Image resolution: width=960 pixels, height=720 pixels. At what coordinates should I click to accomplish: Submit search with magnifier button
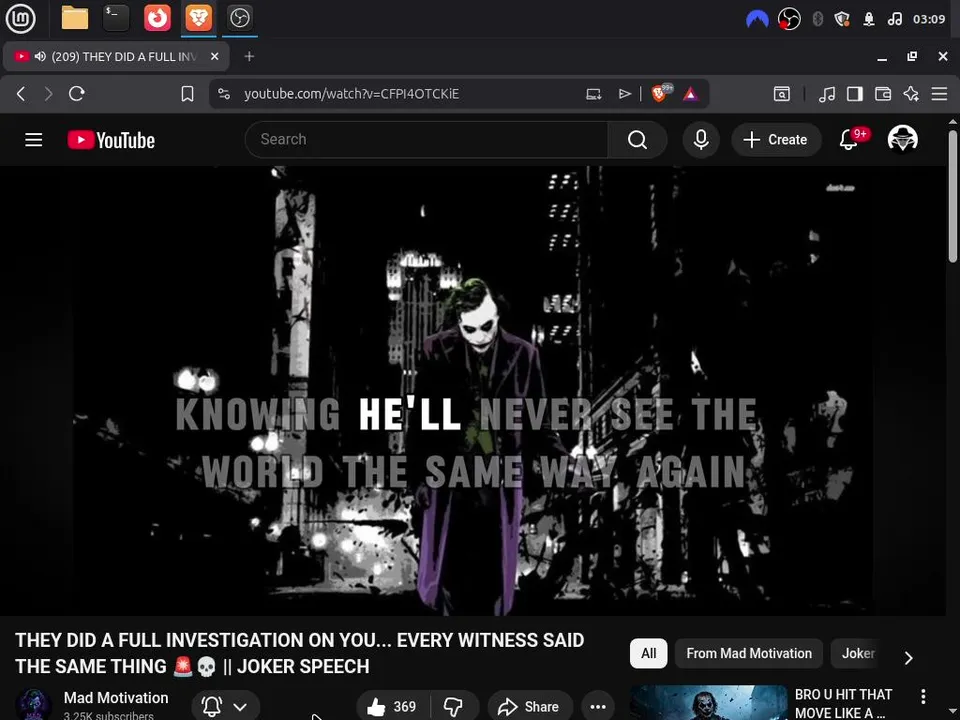coord(637,140)
